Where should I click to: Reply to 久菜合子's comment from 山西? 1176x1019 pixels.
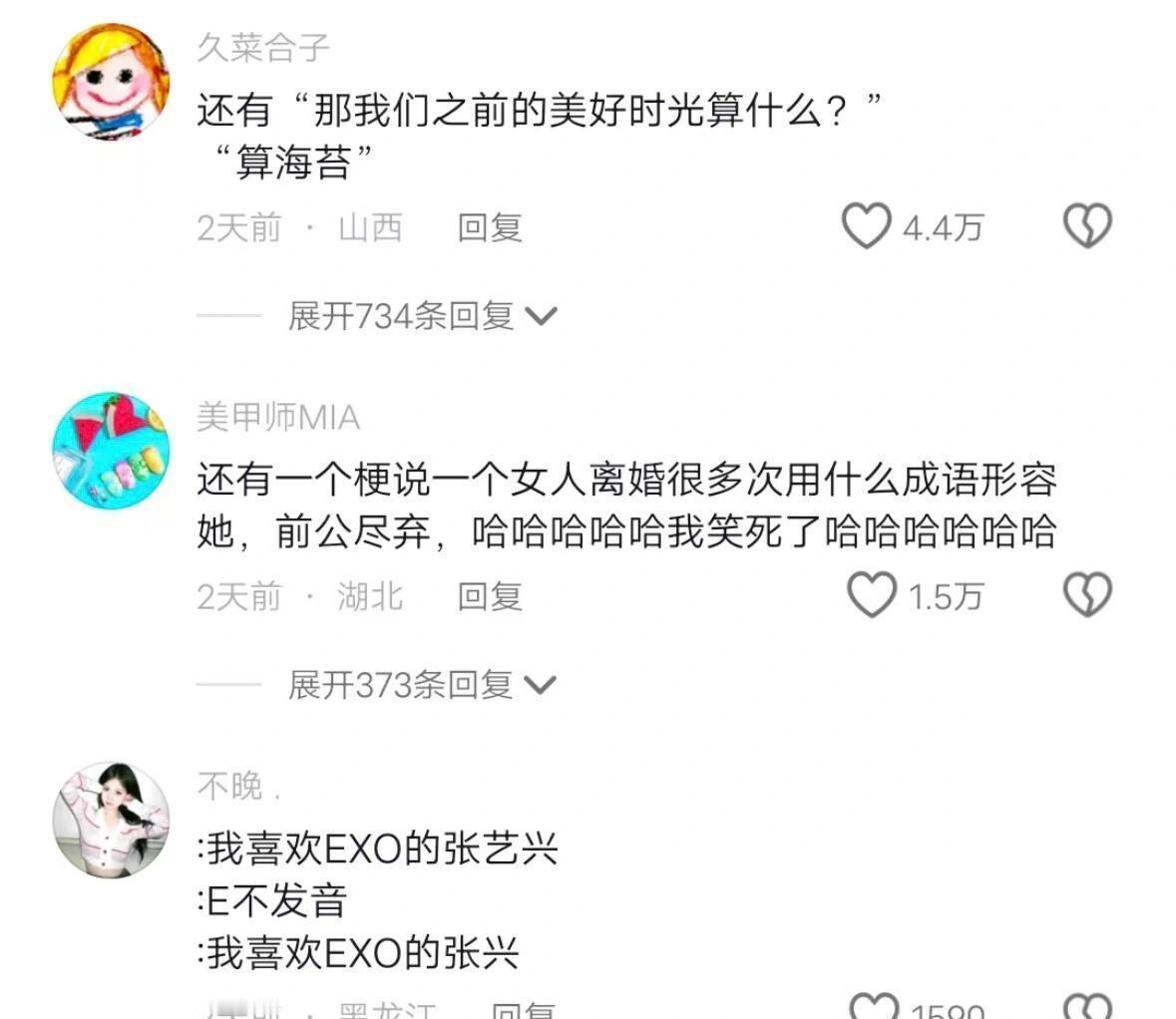[490, 227]
